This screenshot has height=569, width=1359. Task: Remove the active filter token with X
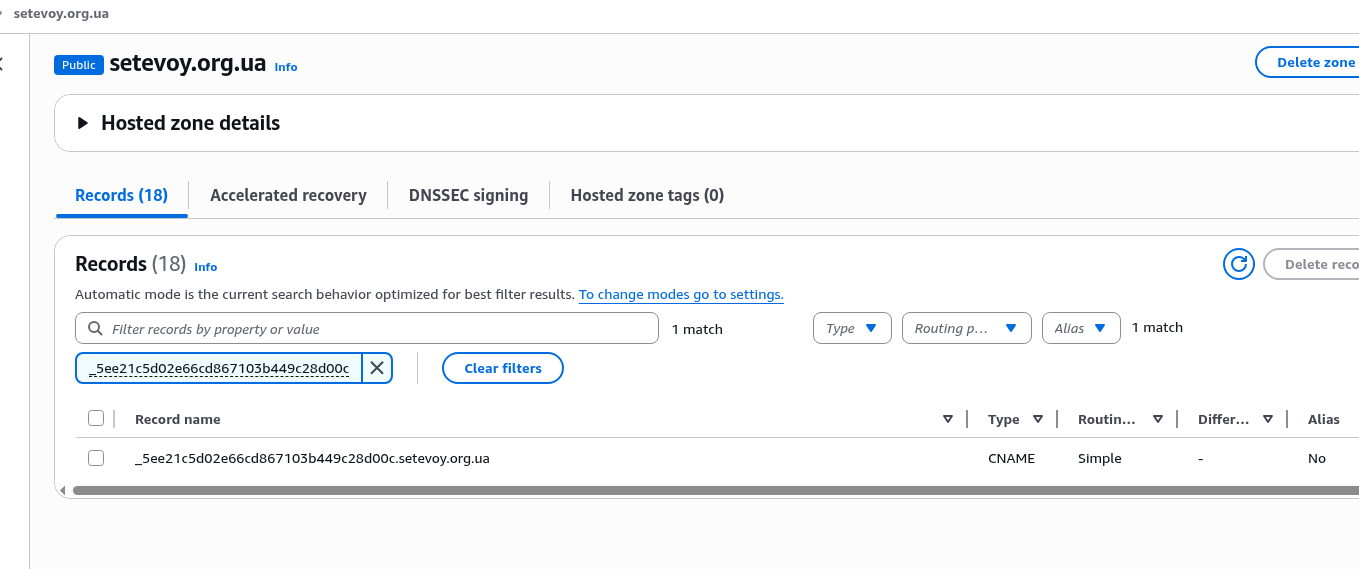point(377,368)
